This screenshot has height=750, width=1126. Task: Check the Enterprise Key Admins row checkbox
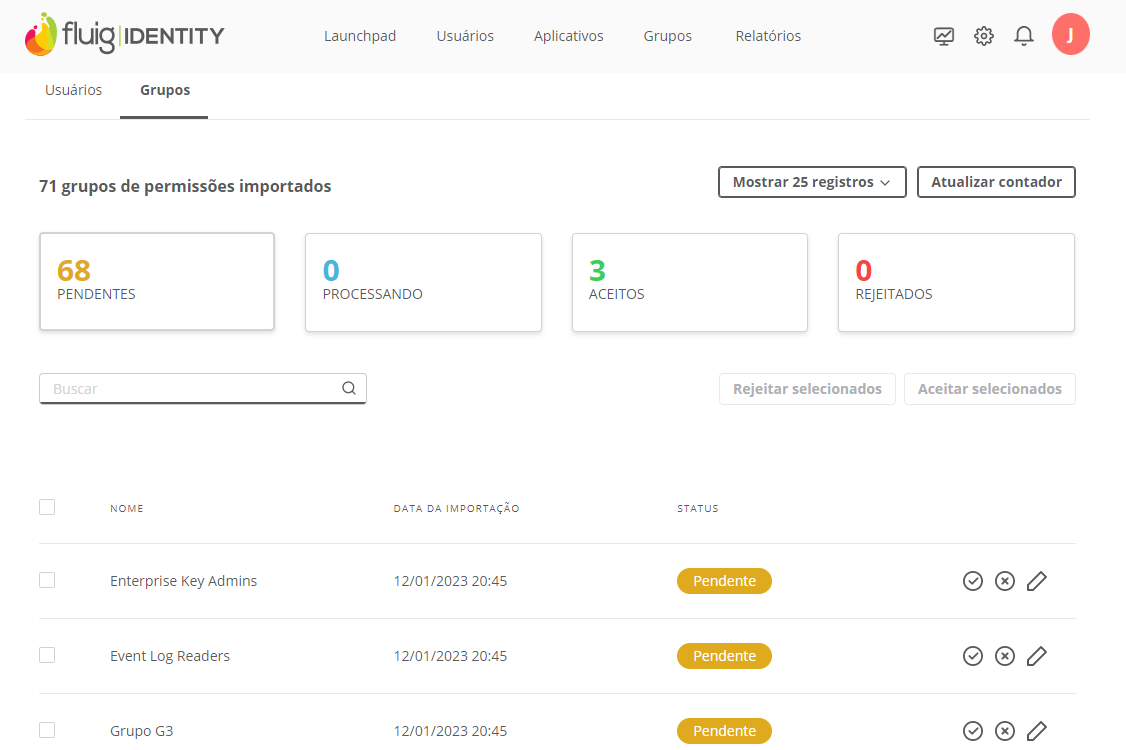47,580
